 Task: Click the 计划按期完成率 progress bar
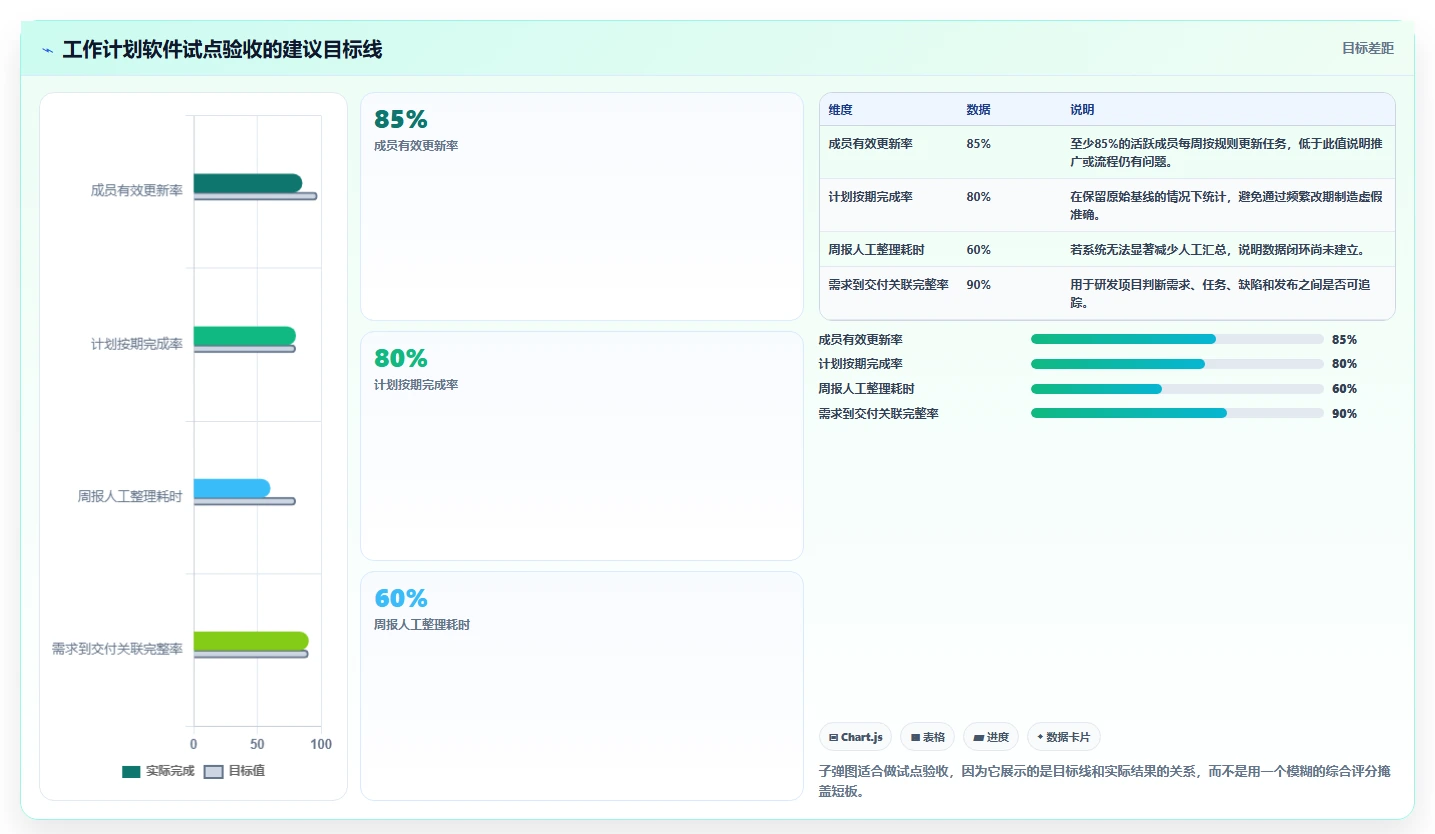[1177, 364]
